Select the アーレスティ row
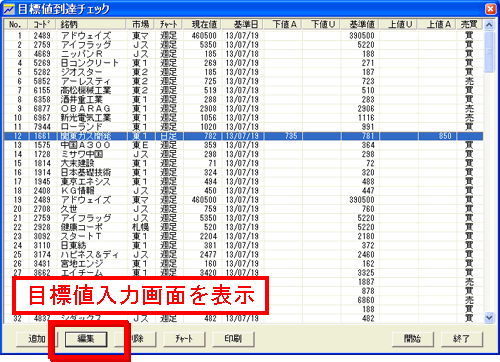Screen dimensions: 500x362 (244, 81)
